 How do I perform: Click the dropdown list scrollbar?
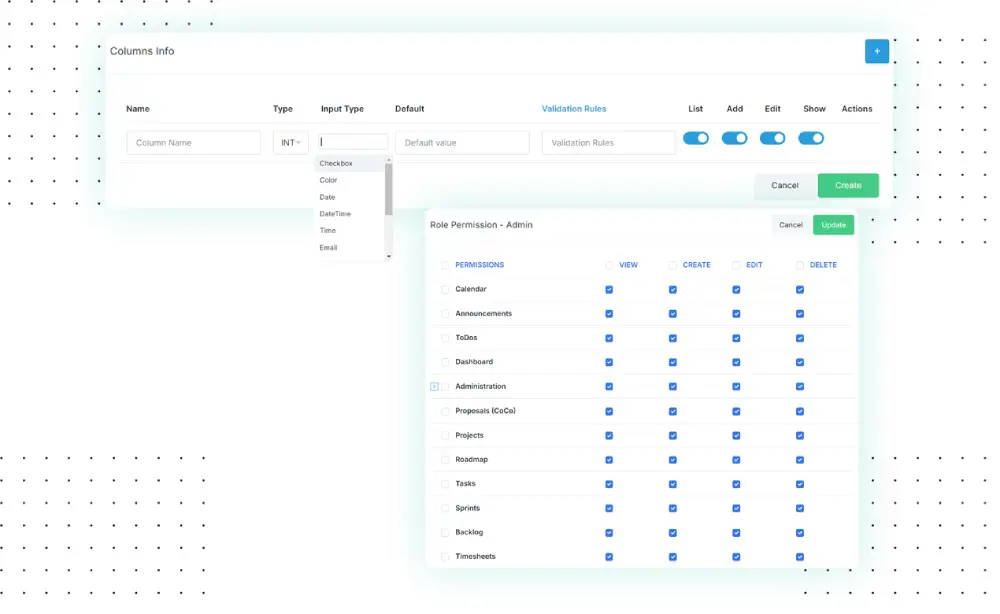(389, 190)
